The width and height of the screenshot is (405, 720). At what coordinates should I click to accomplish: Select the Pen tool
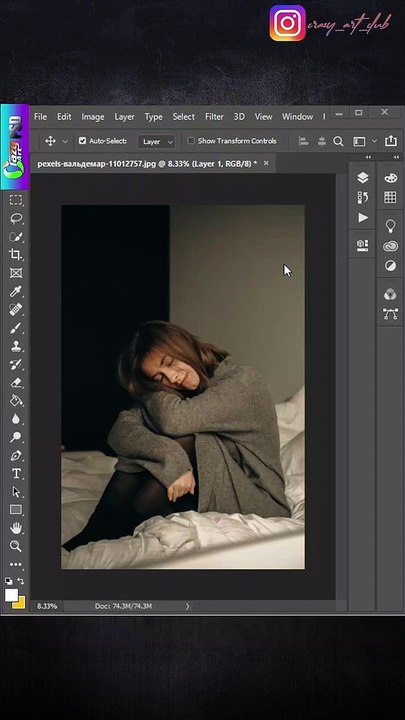tap(16, 456)
